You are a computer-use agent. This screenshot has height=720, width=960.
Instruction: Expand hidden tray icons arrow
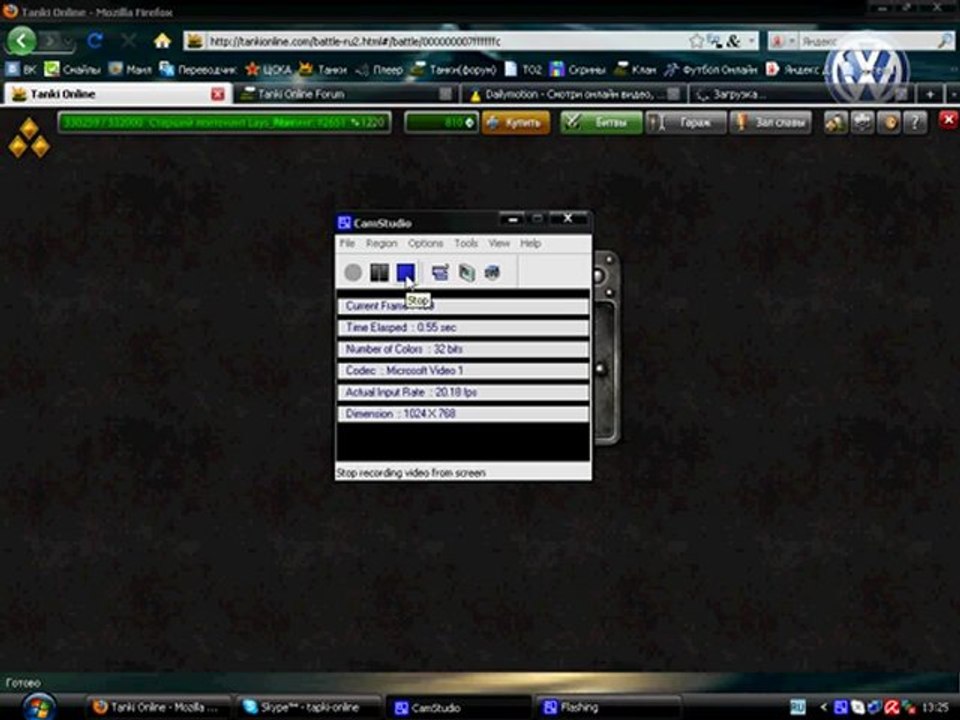click(823, 707)
